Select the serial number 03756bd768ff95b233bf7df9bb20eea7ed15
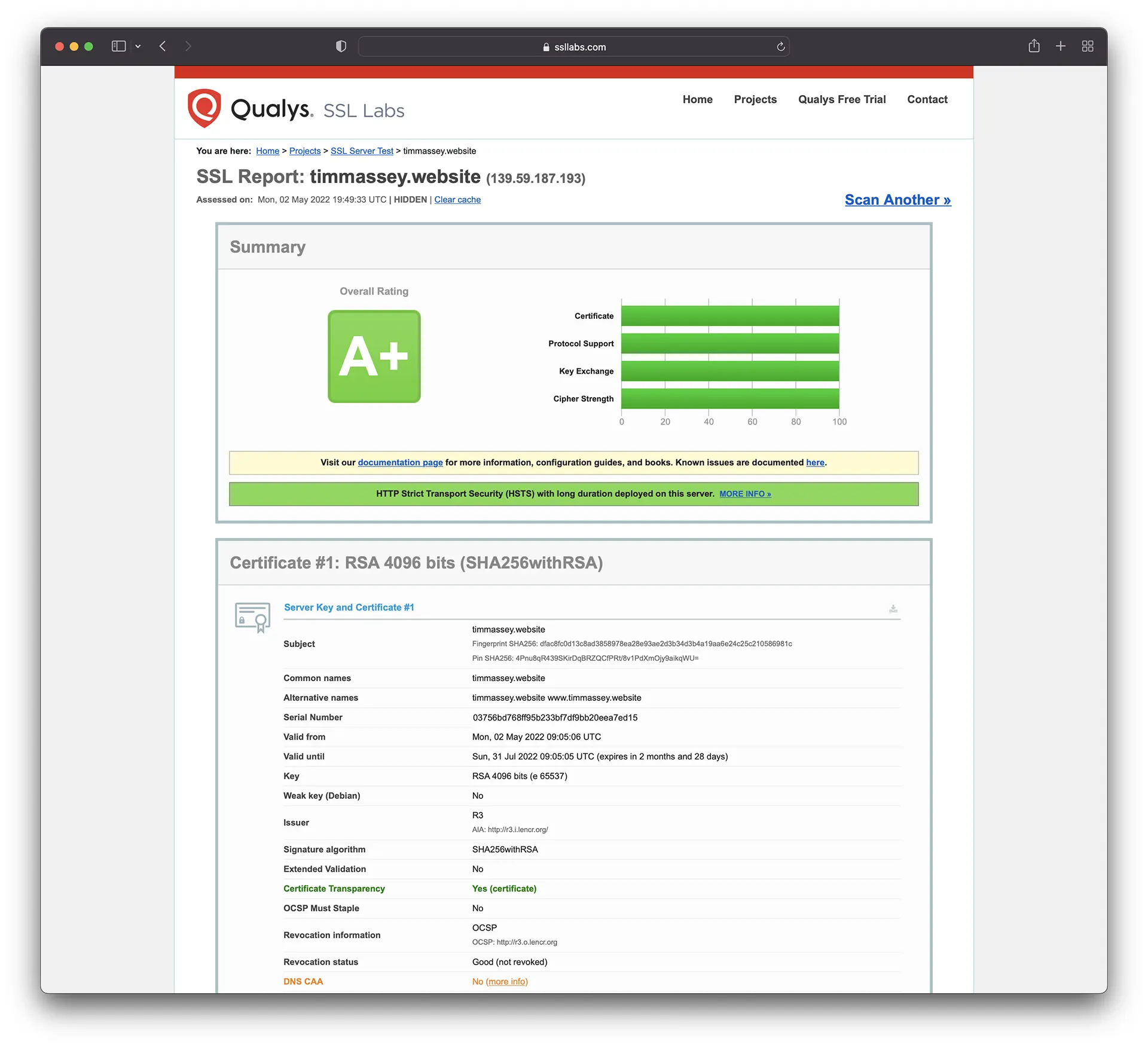 tap(555, 718)
